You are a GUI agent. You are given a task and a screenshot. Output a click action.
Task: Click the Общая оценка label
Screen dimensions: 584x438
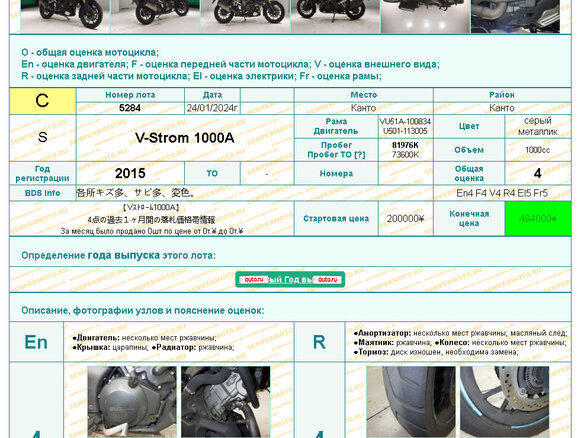tap(469, 174)
